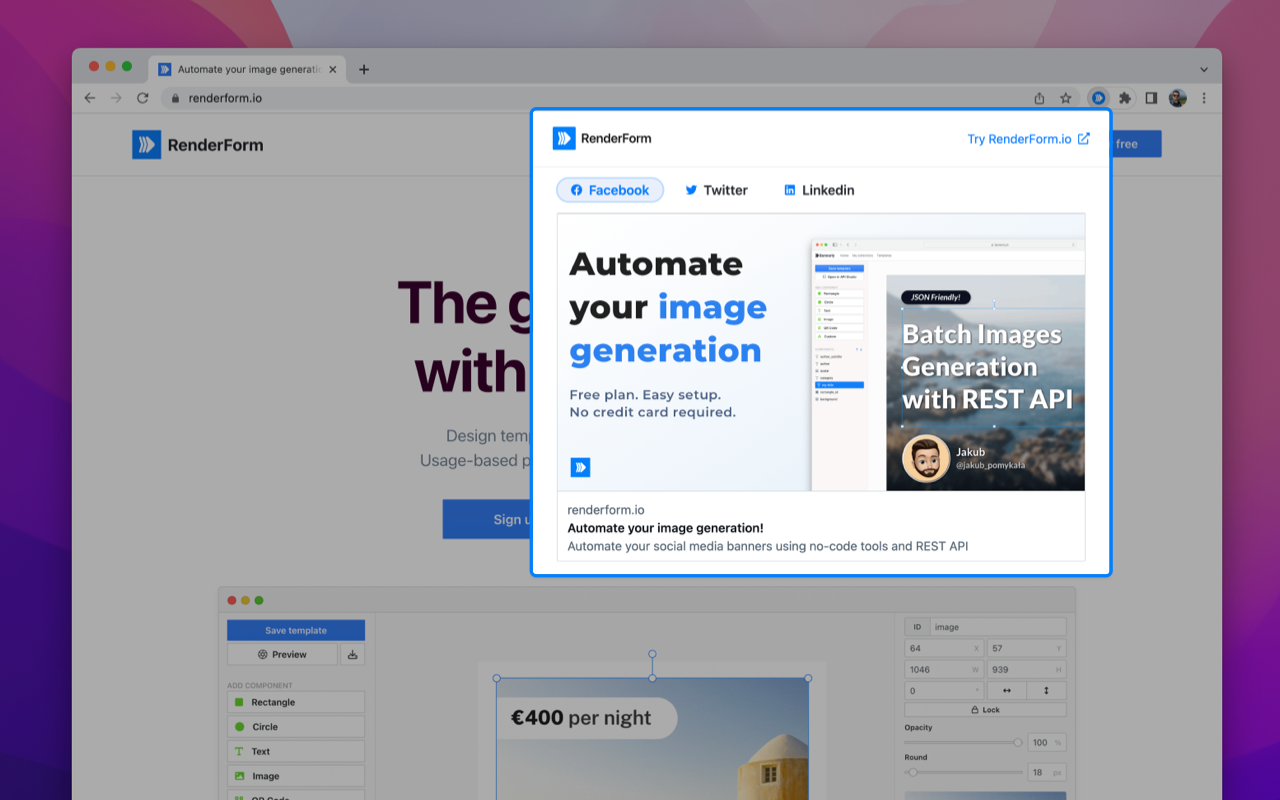Image resolution: width=1280 pixels, height=800 pixels.
Task: Bookmark the page with the star icon
Action: click(x=1066, y=98)
